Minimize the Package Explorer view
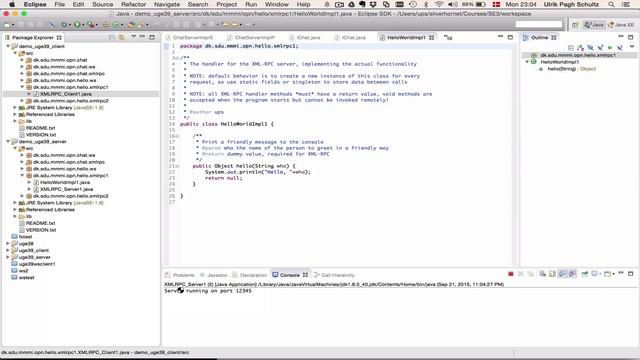The image size is (640, 360). (142, 37)
